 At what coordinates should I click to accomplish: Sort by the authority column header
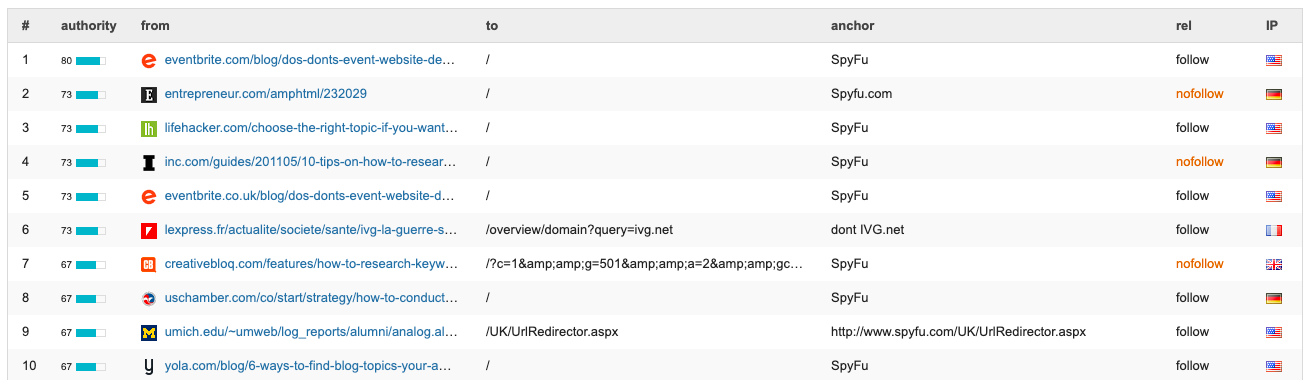pyautogui.click(x=88, y=26)
